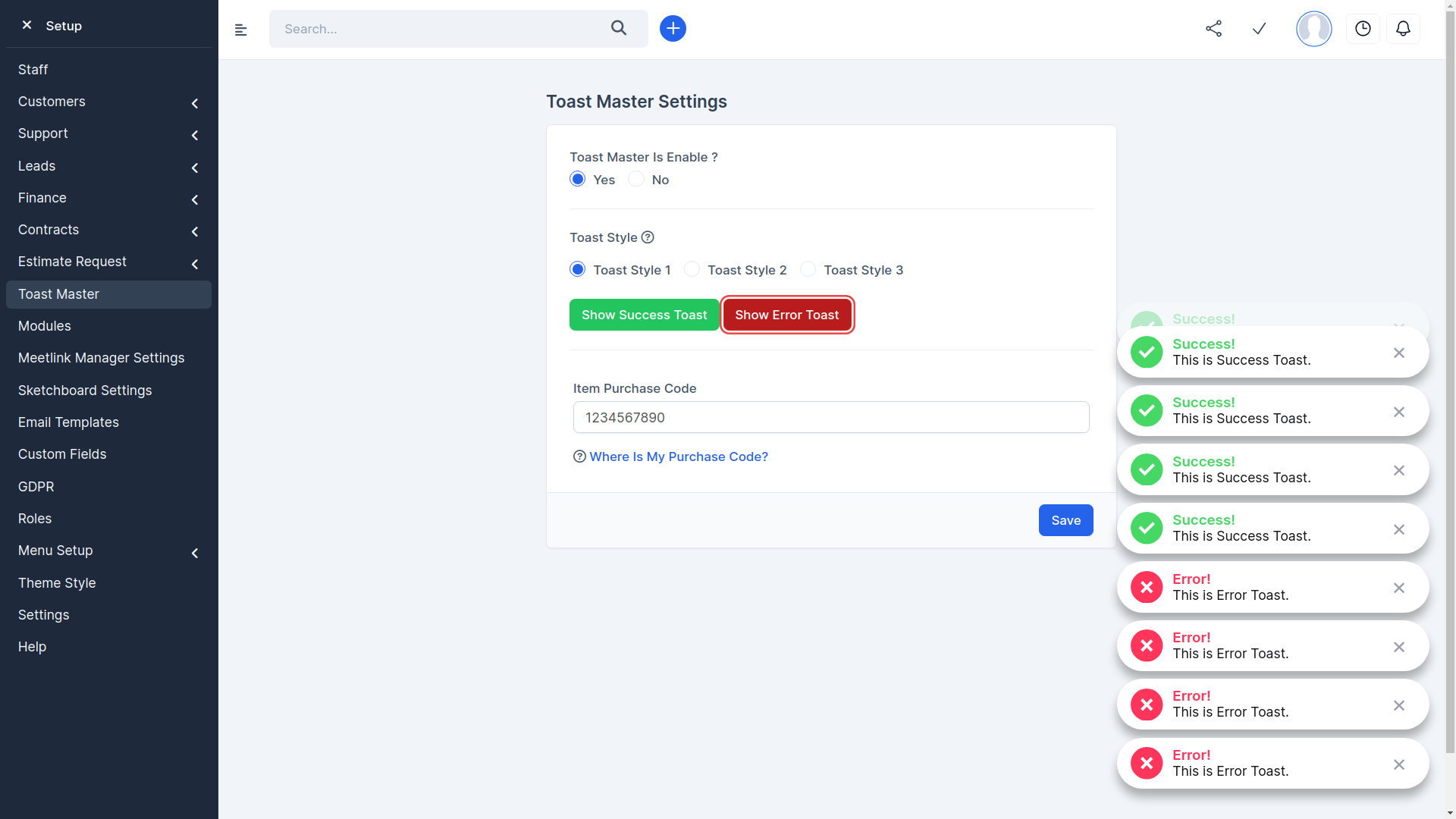Click Show Error Toast
Screen dimensions: 1456x819
click(x=787, y=315)
